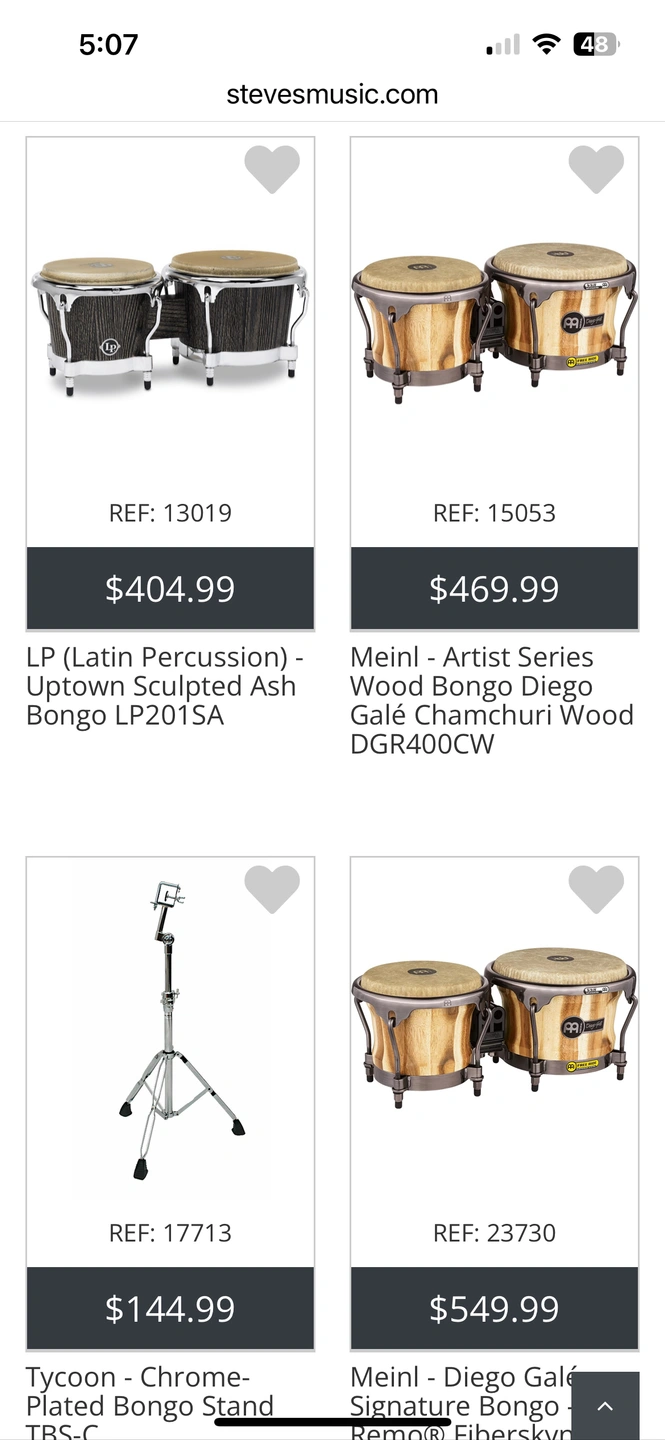Tap the $469.99 price bar

click(x=494, y=589)
